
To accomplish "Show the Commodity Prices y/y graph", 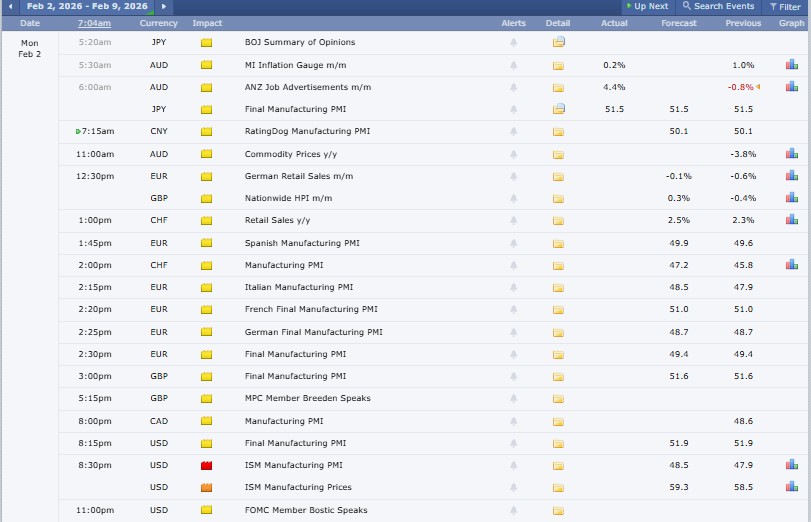I will [791, 153].
